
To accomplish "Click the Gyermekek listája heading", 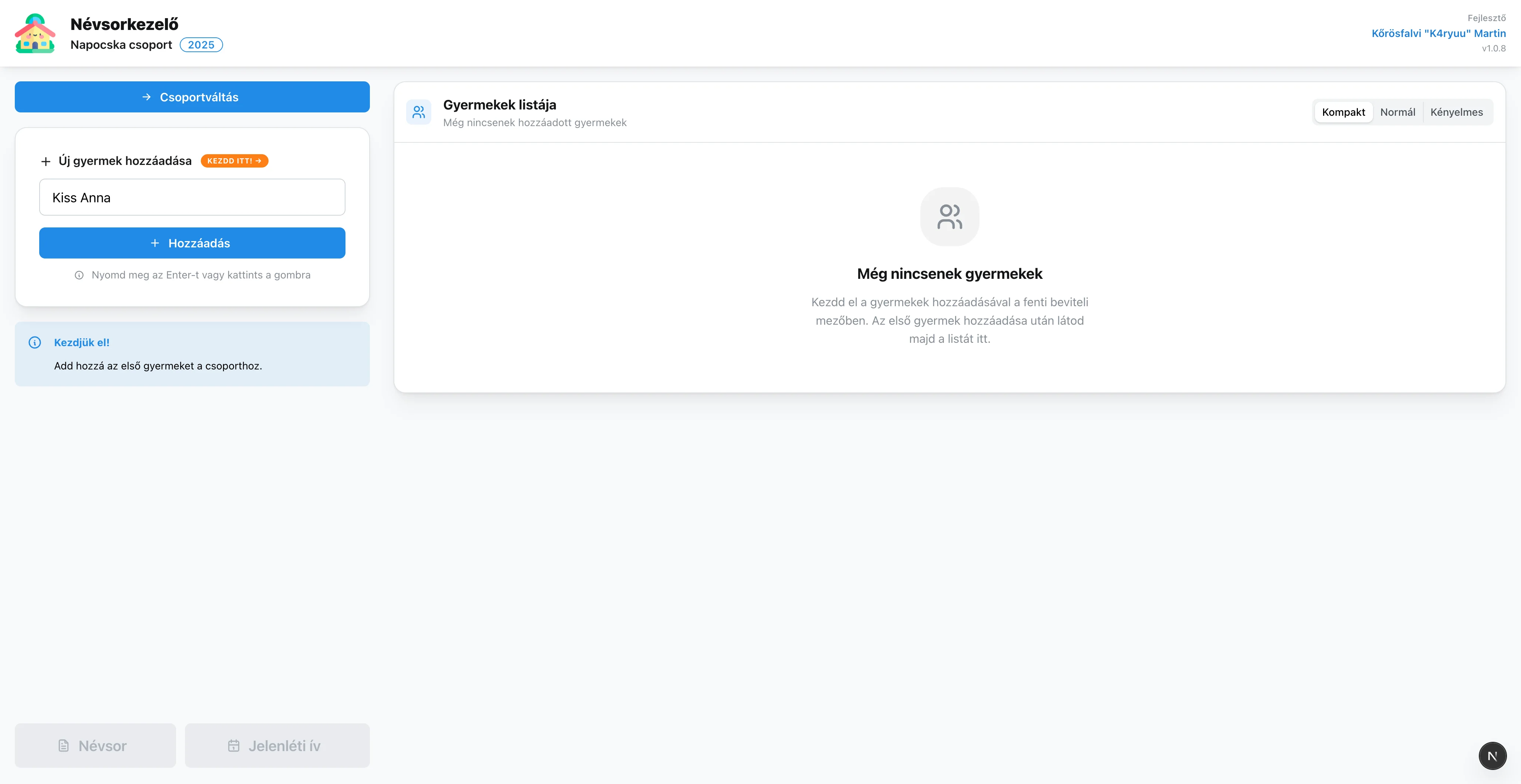I will pos(499,105).
